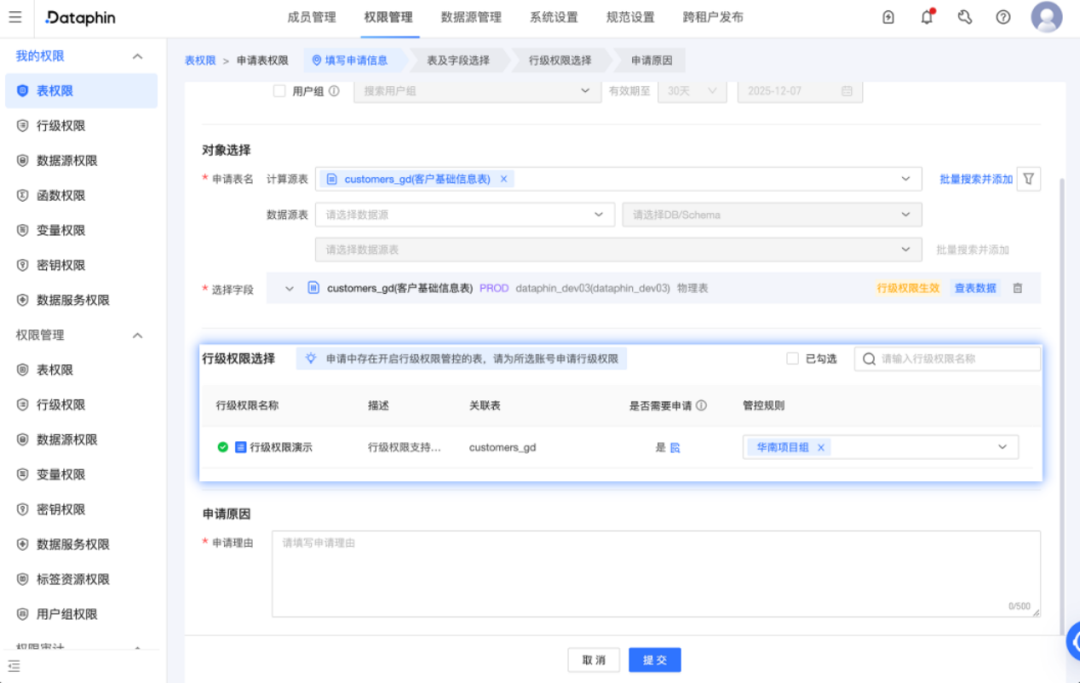
Task: Collapse the customers_gd field details chevron
Action: (290, 287)
